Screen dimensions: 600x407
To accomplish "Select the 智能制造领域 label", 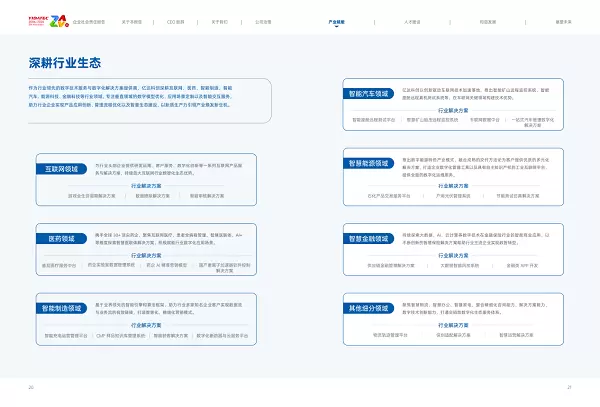I will pos(61,308).
